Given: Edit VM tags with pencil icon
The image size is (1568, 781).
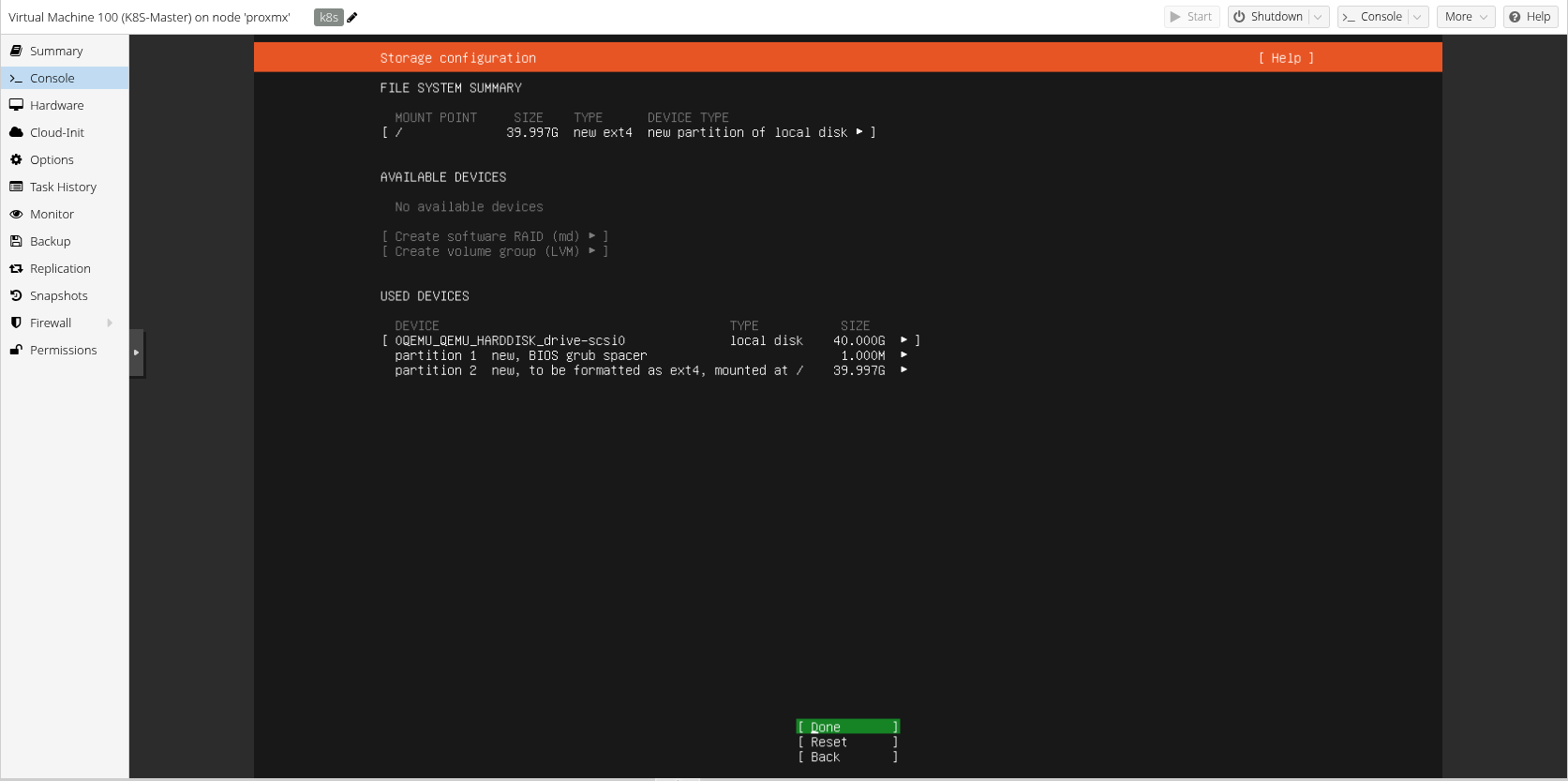Looking at the screenshot, I should pyautogui.click(x=352, y=17).
